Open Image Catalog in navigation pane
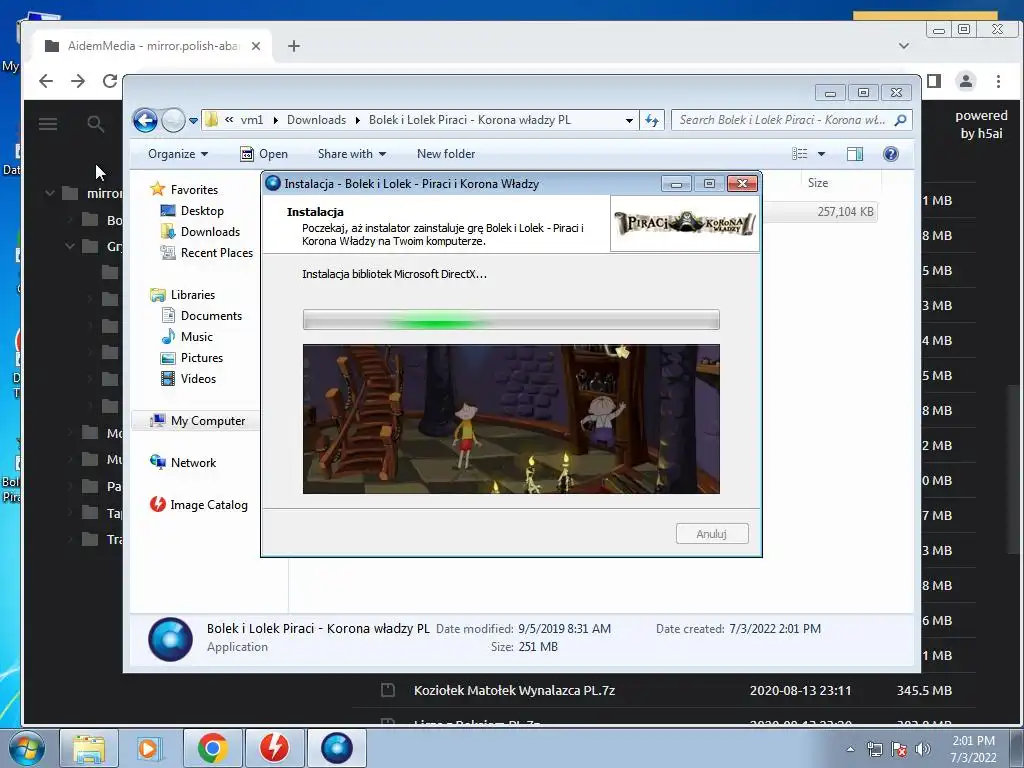The height and width of the screenshot is (768, 1024). coord(199,505)
